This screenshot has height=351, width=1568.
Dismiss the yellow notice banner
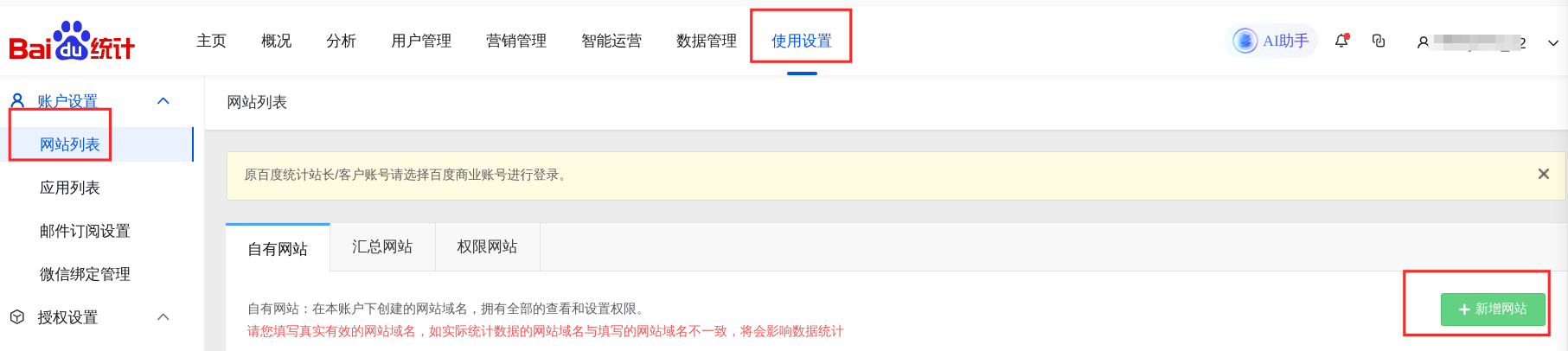[x=1544, y=174]
